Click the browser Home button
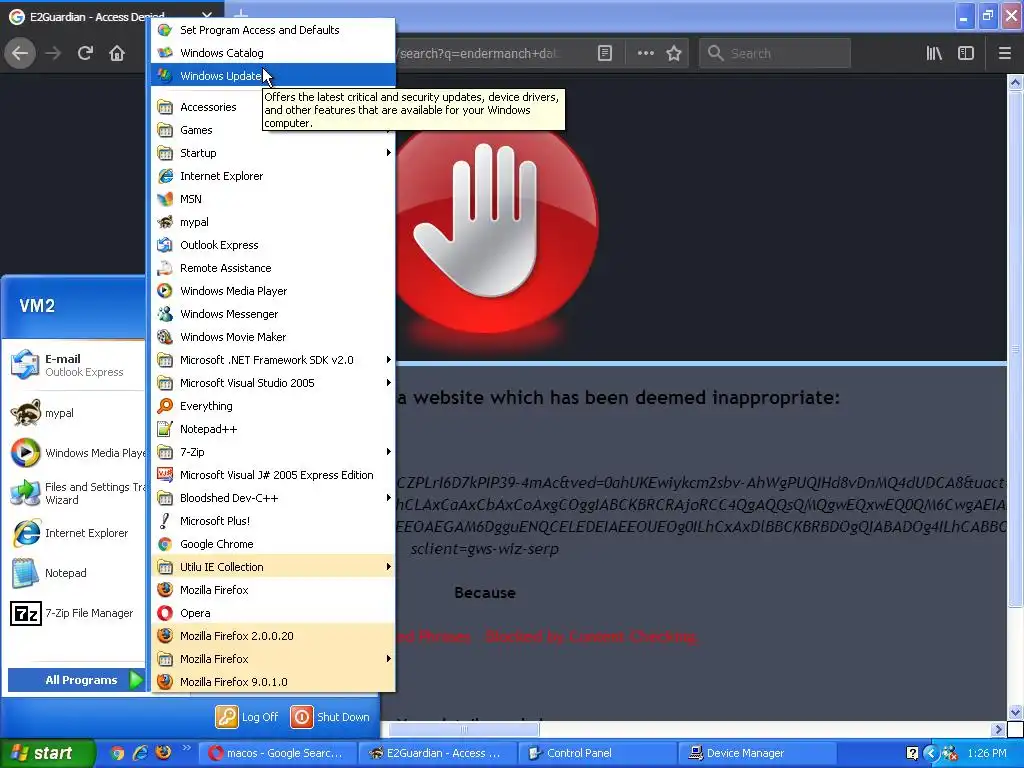1024x768 pixels. 117,53
